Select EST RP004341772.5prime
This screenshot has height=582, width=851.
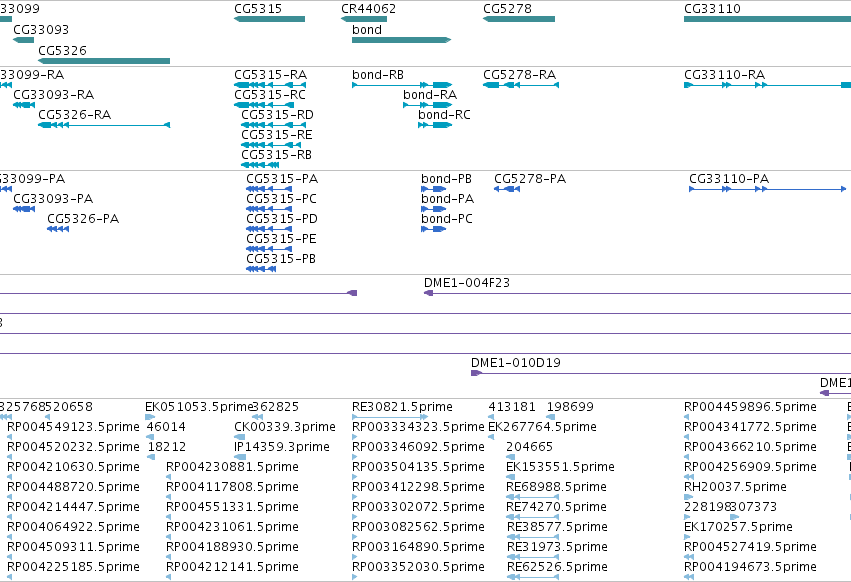coord(750,427)
